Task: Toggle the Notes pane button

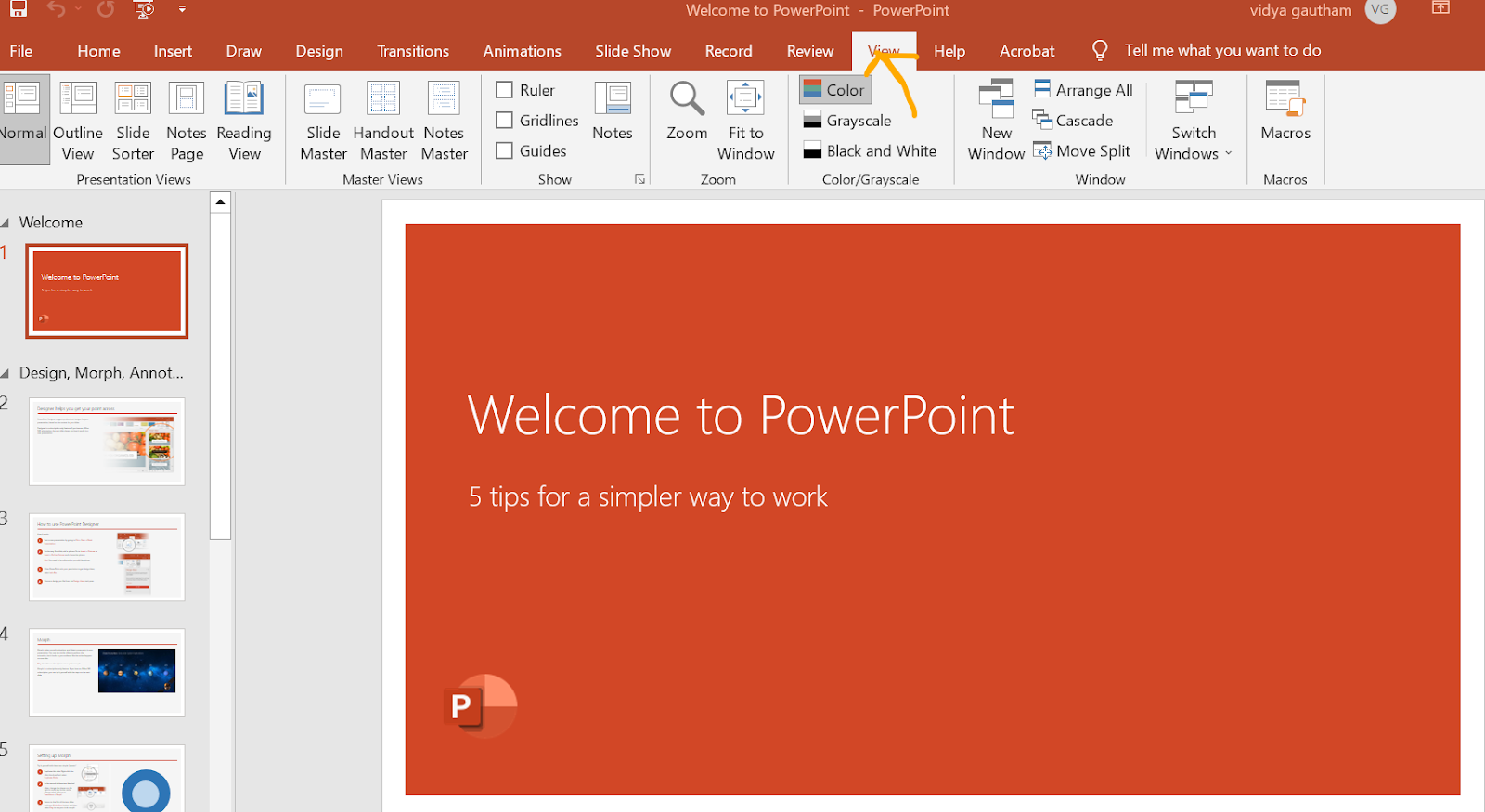Action: (x=613, y=110)
